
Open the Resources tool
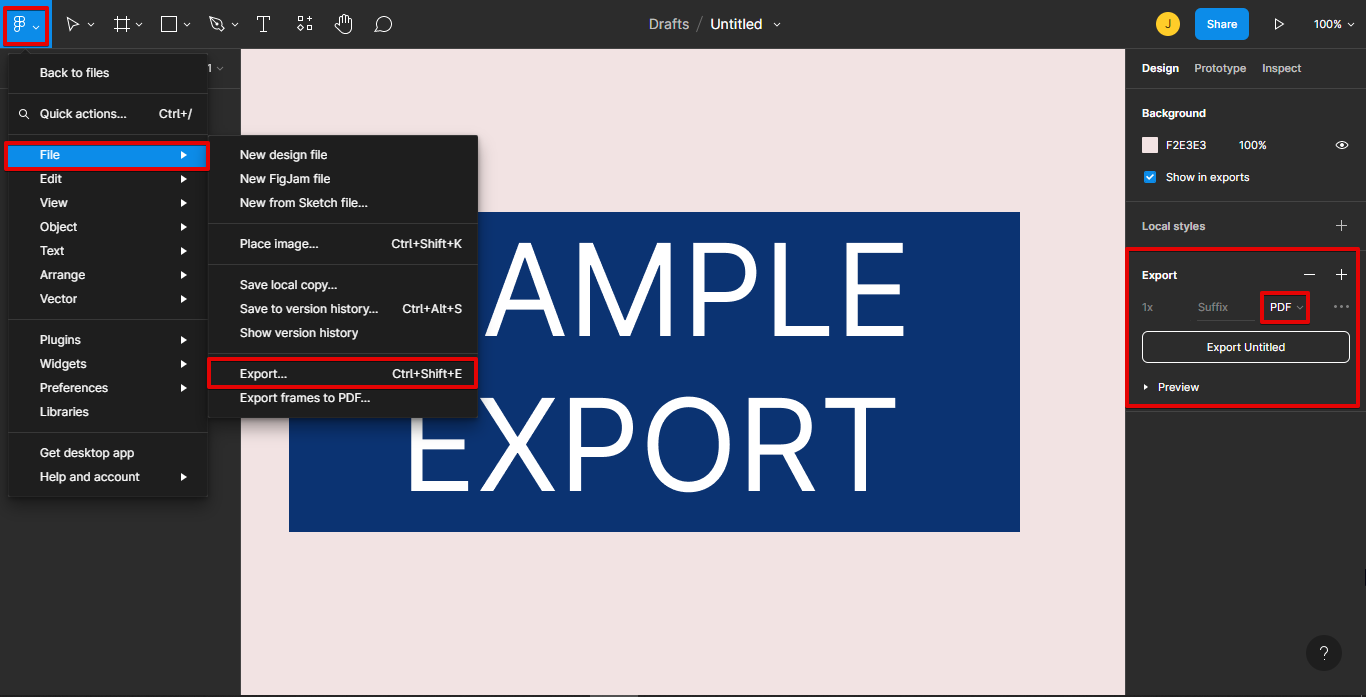coord(305,24)
